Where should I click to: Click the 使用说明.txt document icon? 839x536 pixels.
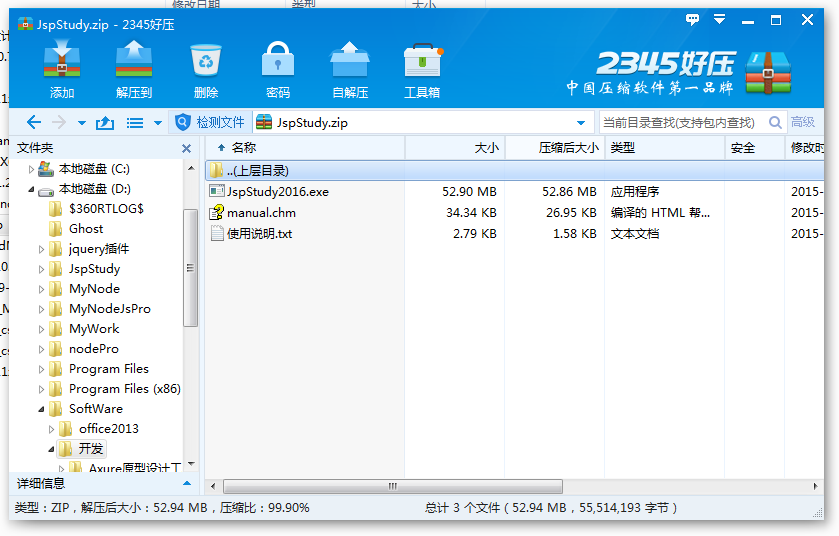[217, 233]
